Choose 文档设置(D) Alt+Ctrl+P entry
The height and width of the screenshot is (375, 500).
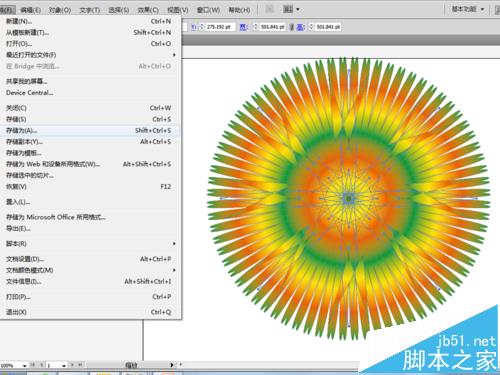pyautogui.click(x=90, y=259)
